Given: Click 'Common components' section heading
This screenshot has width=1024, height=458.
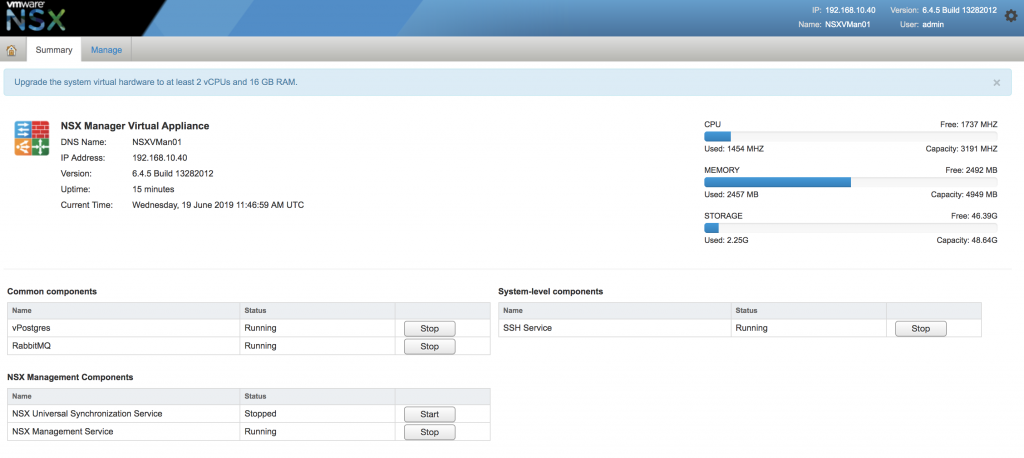Looking at the screenshot, I should 52,291.
